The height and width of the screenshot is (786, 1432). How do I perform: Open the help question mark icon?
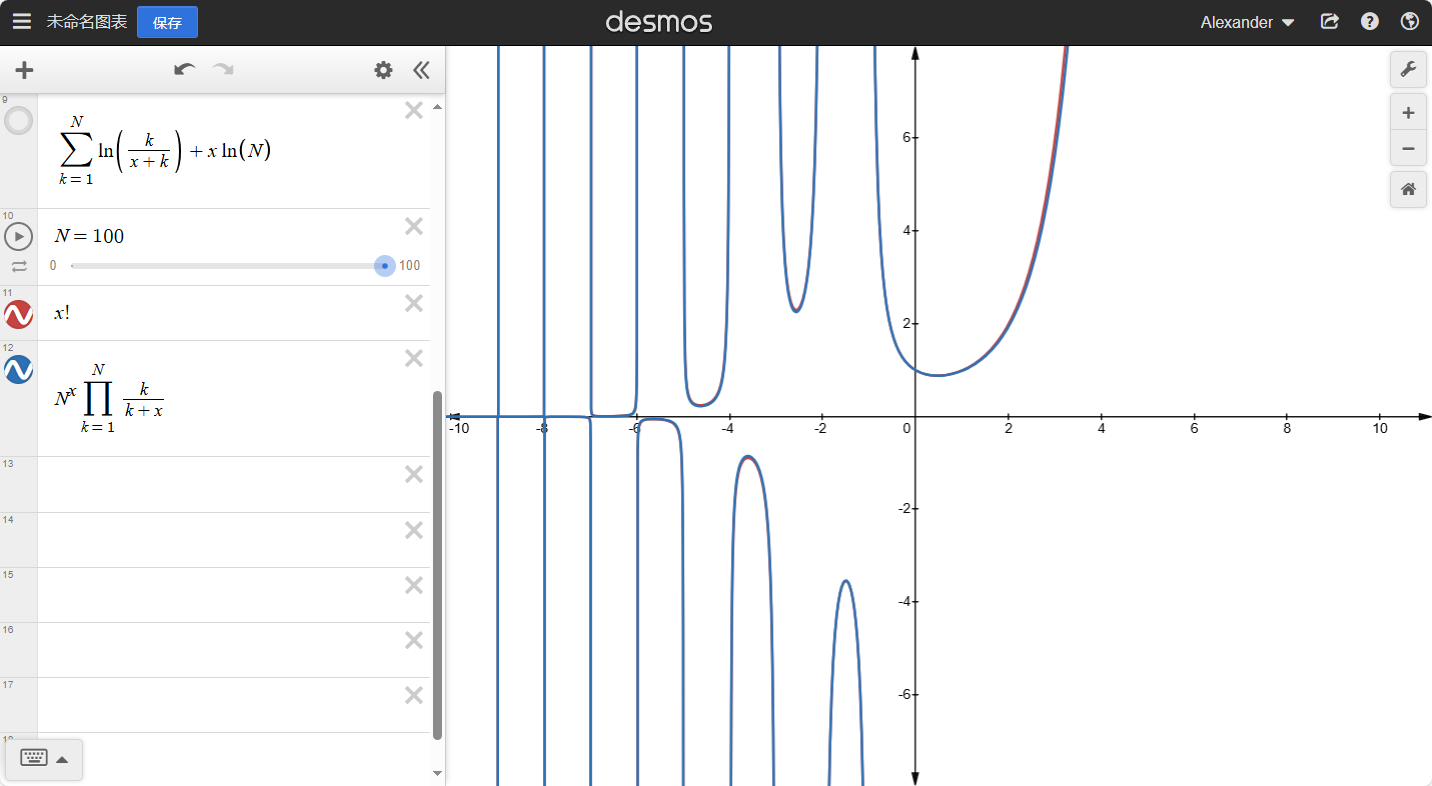(1370, 22)
